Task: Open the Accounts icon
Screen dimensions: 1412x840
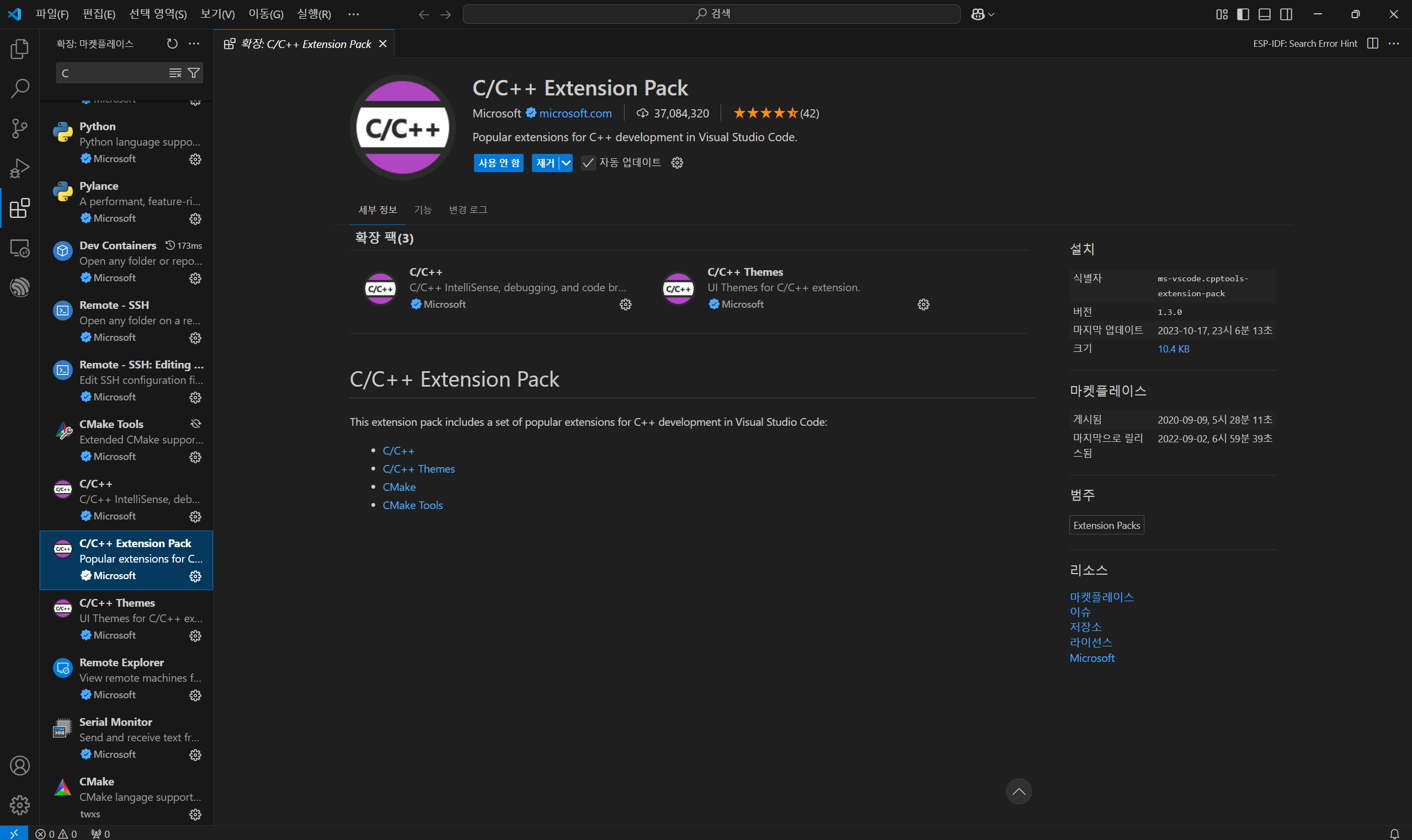Action: tap(20, 766)
